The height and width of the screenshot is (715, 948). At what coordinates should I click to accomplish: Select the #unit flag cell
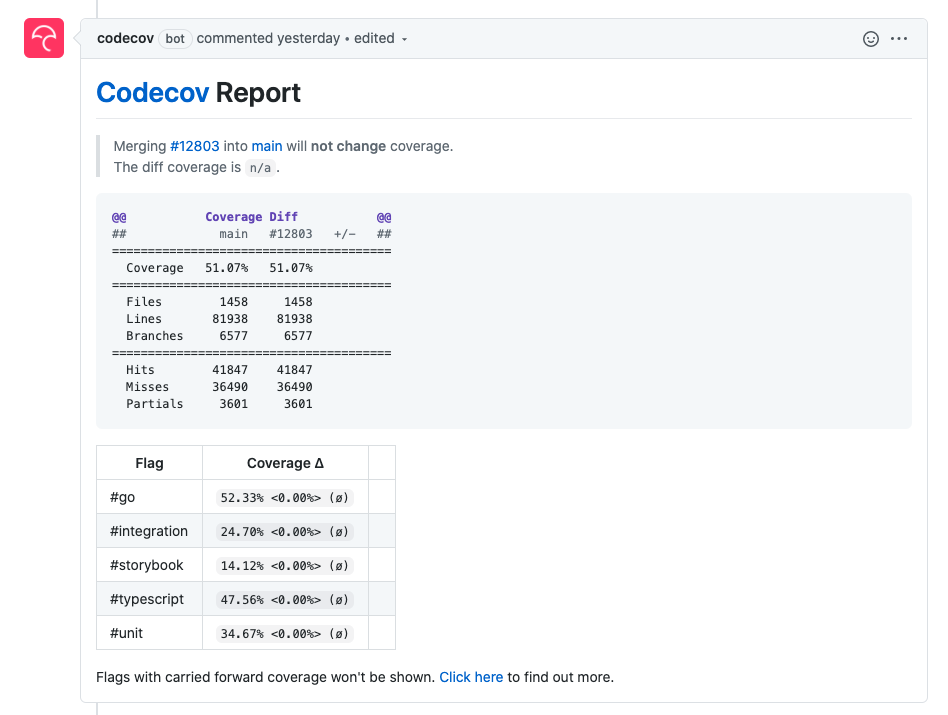tap(149, 632)
